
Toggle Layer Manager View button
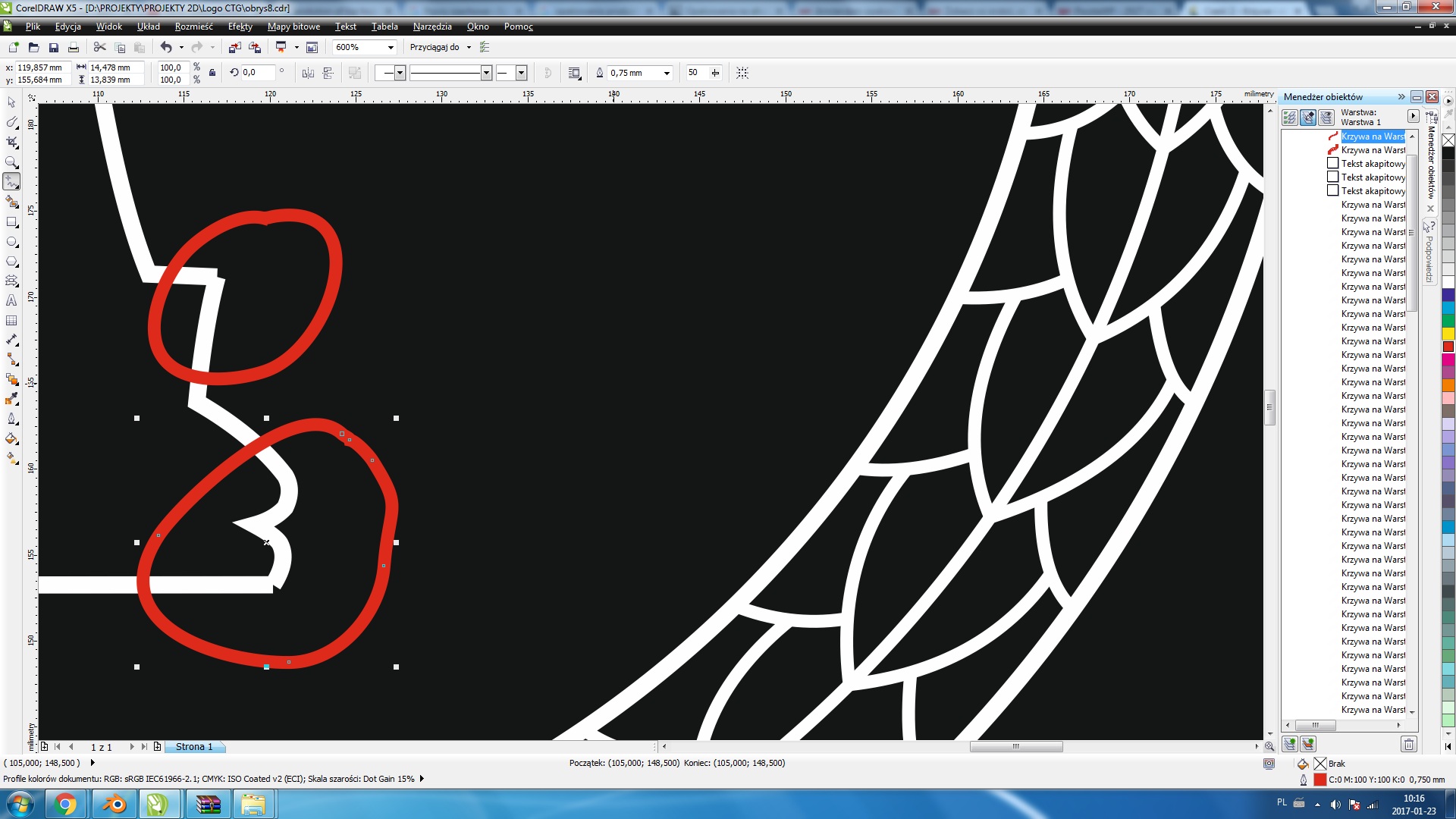click(1326, 118)
